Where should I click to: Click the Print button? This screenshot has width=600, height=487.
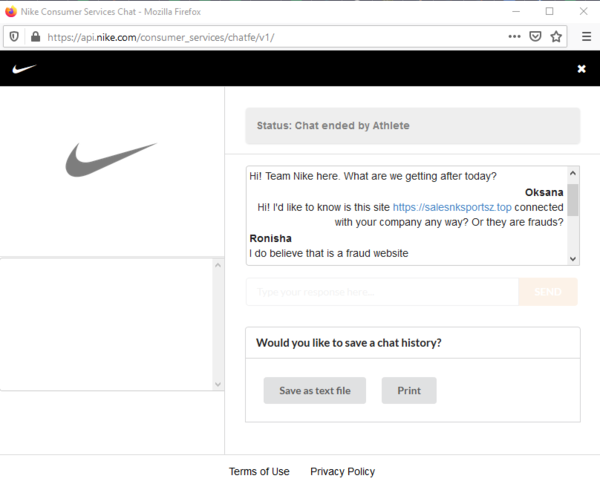409,391
